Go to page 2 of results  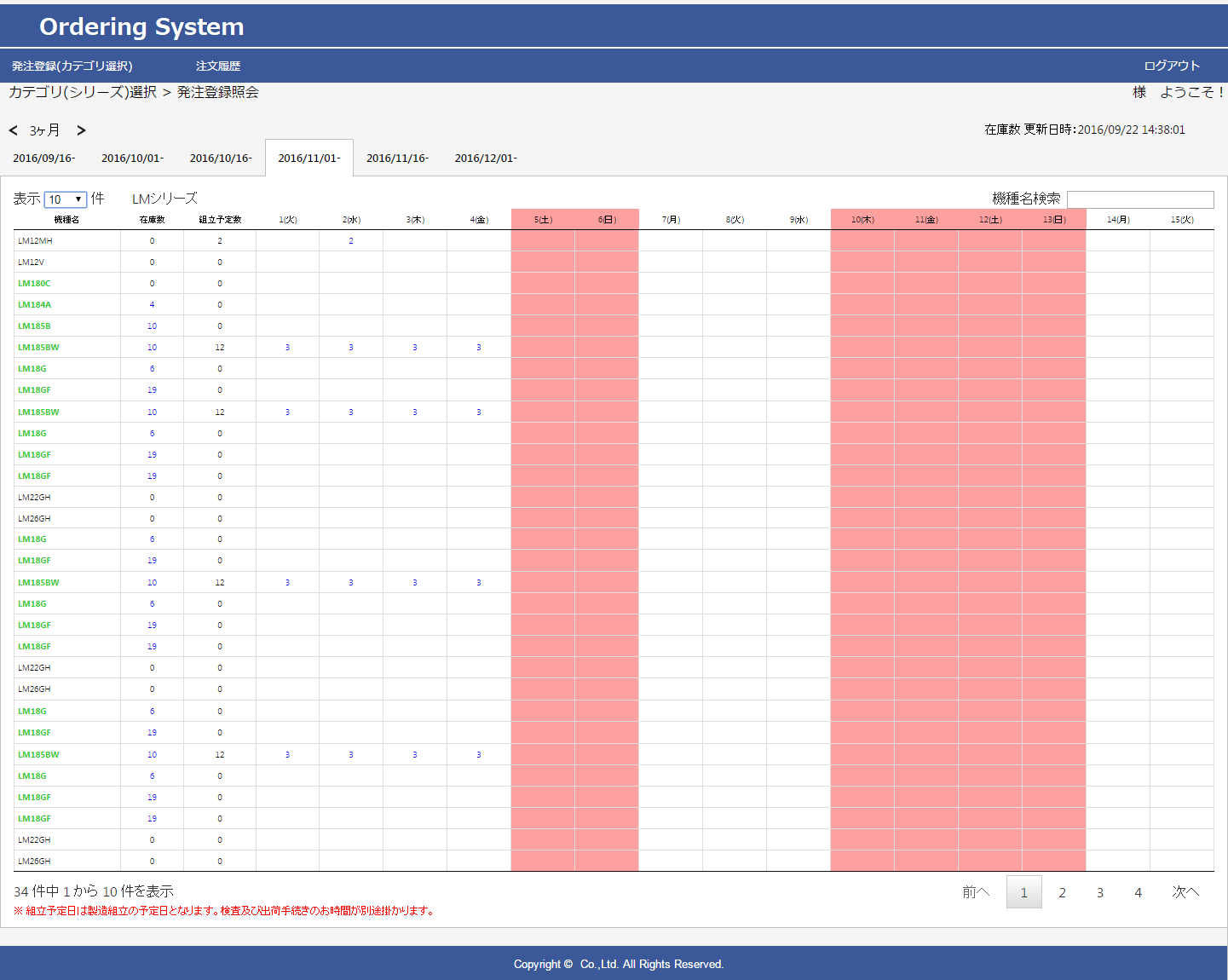1062,892
